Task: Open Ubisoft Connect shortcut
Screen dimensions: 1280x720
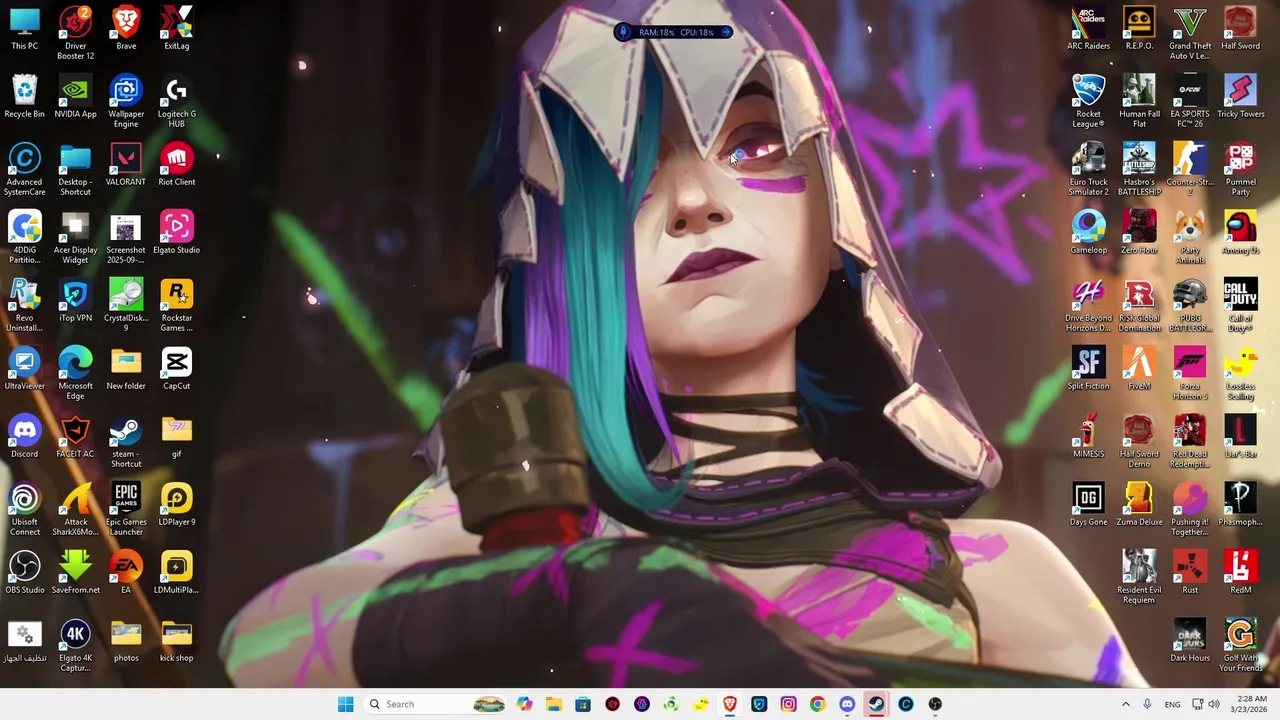Action: click(x=25, y=509)
